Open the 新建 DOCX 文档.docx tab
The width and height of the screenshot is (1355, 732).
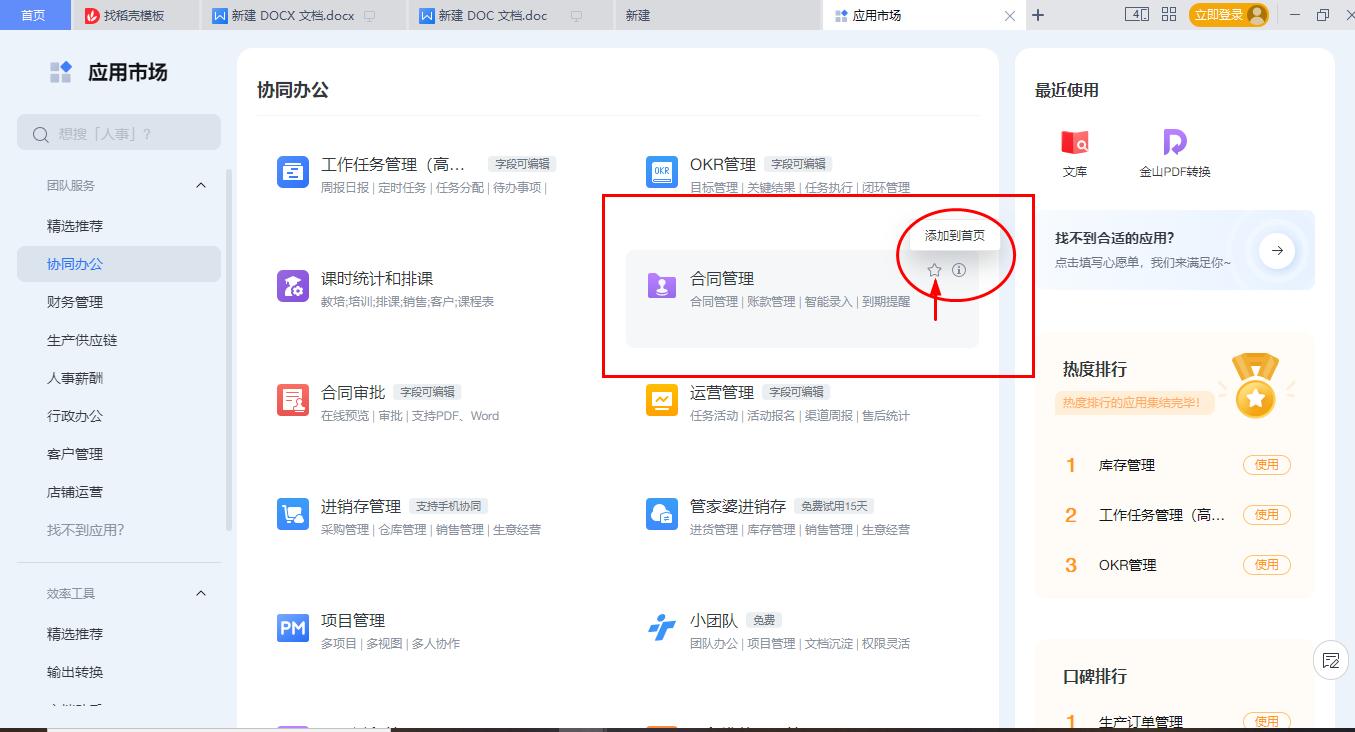(290, 15)
